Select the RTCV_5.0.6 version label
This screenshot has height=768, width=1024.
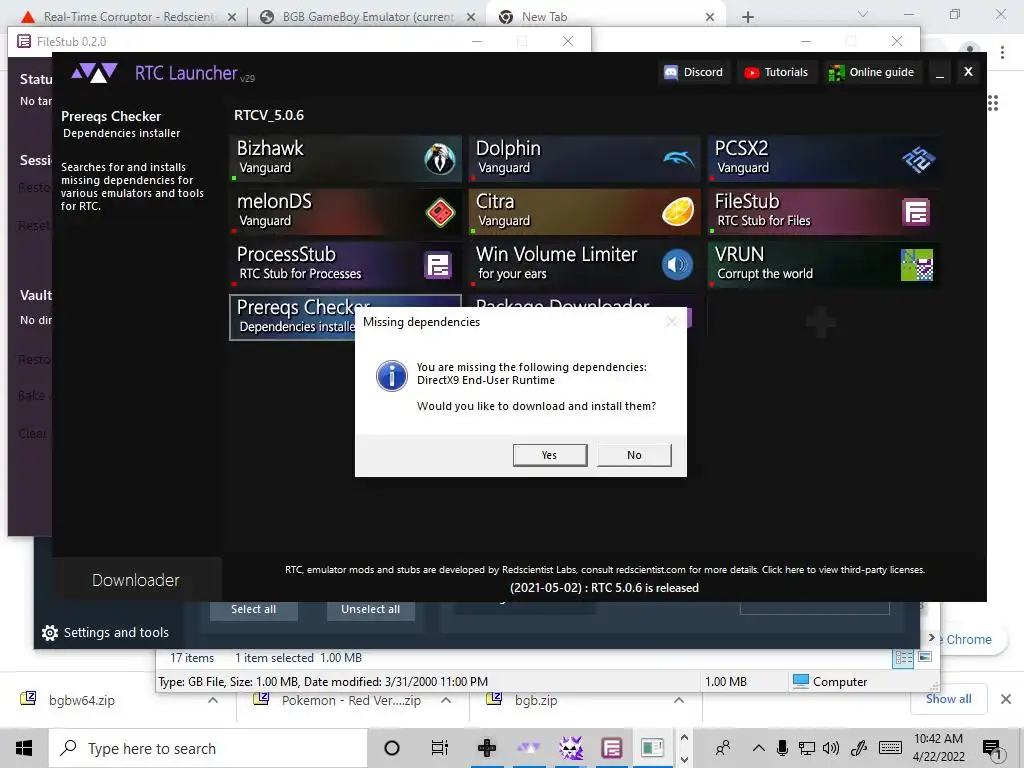coord(269,115)
